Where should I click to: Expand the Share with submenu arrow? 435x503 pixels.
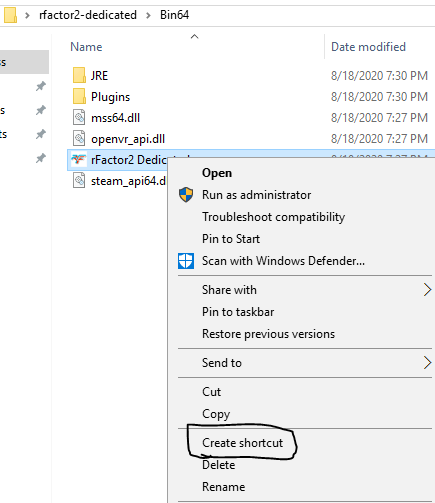(x=427, y=290)
